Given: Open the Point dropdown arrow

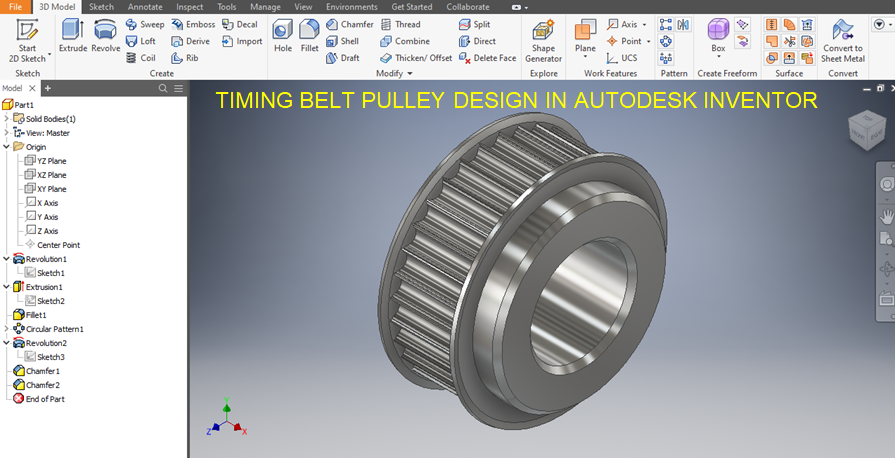Looking at the screenshot, I should click(648, 41).
